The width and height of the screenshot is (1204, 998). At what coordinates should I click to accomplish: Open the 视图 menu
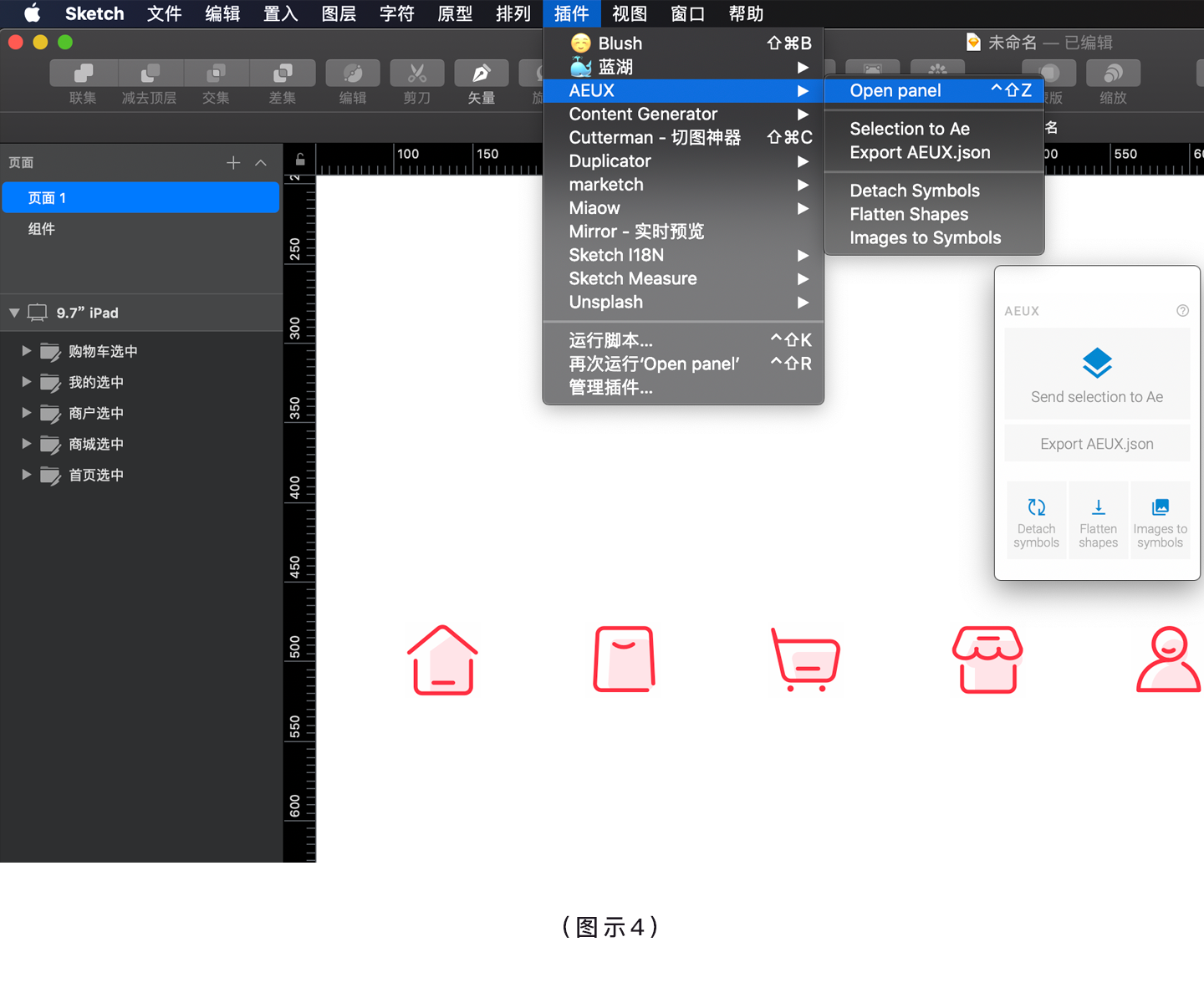point(630,13)
